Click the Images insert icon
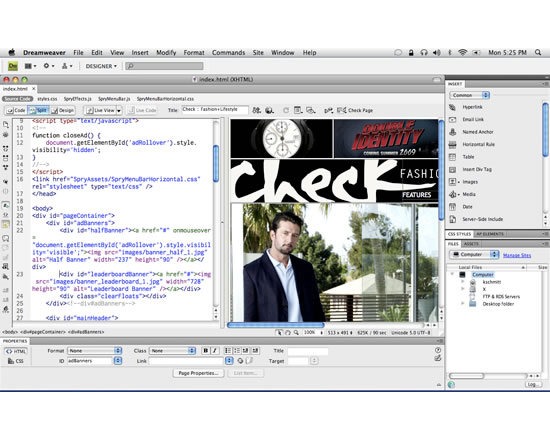 pyautogui.click(x=452, y=182)
